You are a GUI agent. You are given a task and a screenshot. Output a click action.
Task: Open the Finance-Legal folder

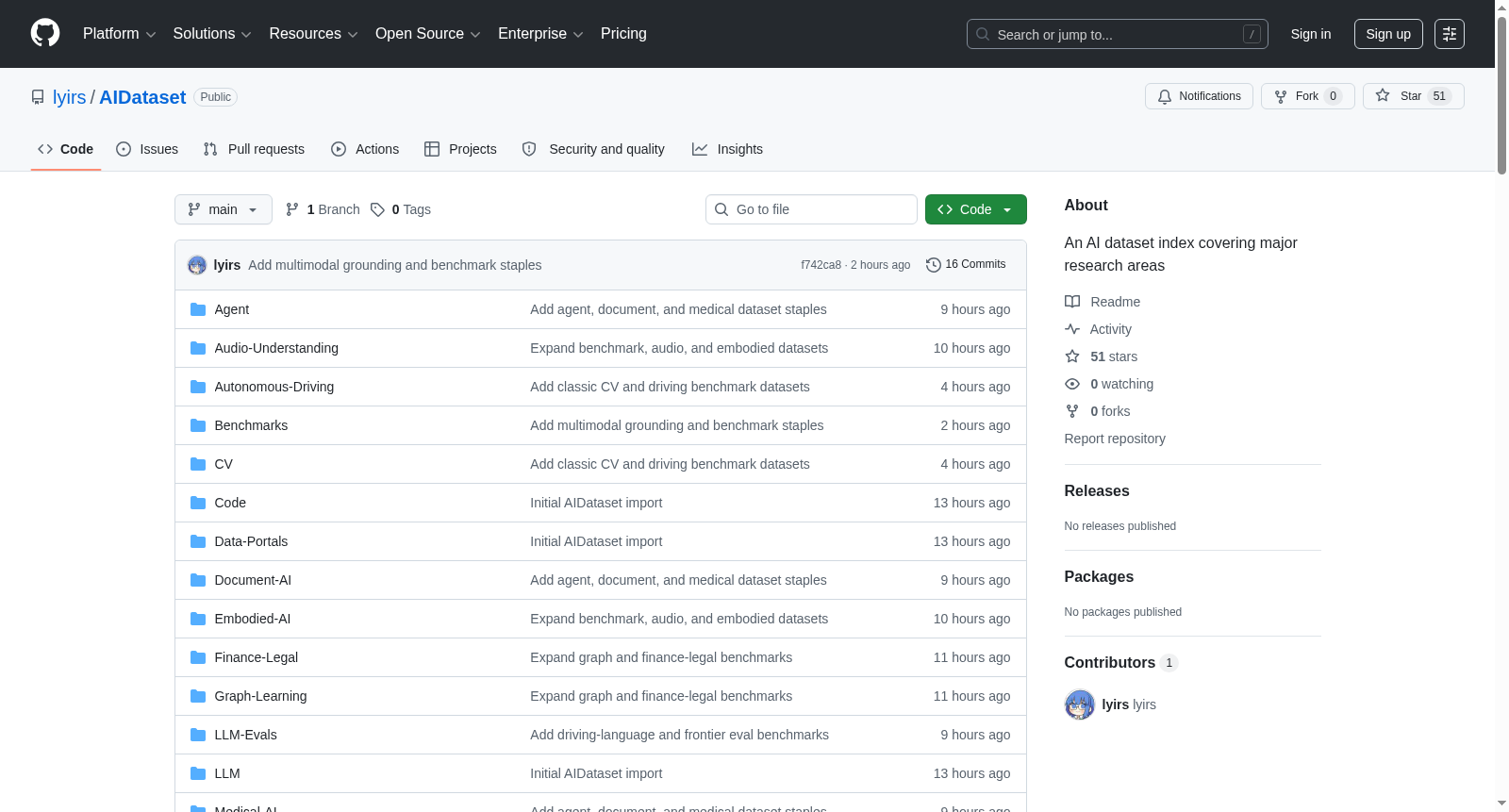[257, 657]
